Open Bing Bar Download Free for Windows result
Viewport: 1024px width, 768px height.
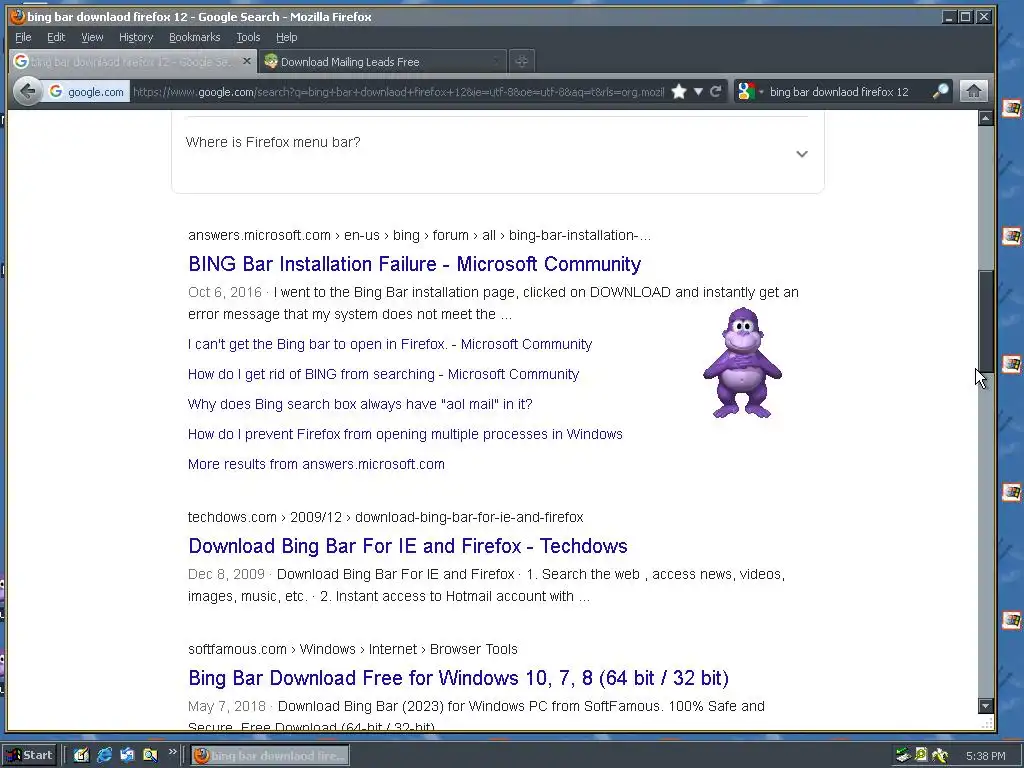pyautogui.click(x=458, y=678)
